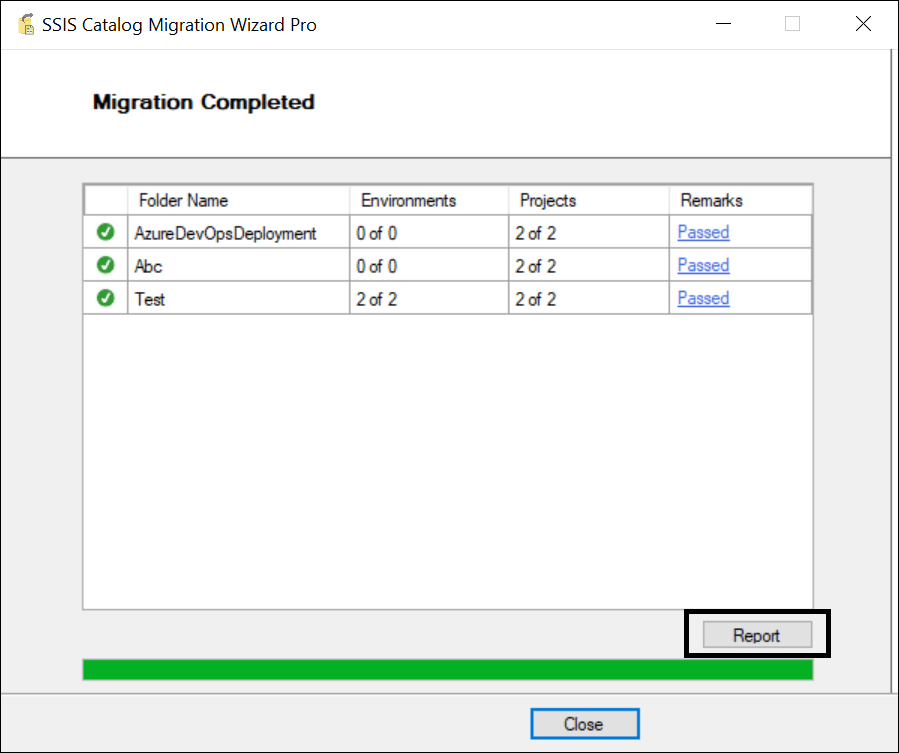
Task: Click Projects value 2 of 2 for Test
Action: point(589,298)
